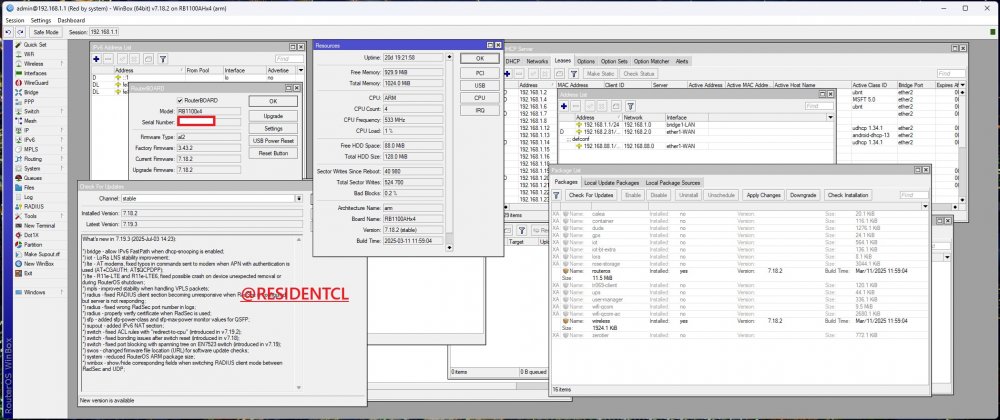
Task: Open Queues in the sidebar
Action: coord(33,178)
